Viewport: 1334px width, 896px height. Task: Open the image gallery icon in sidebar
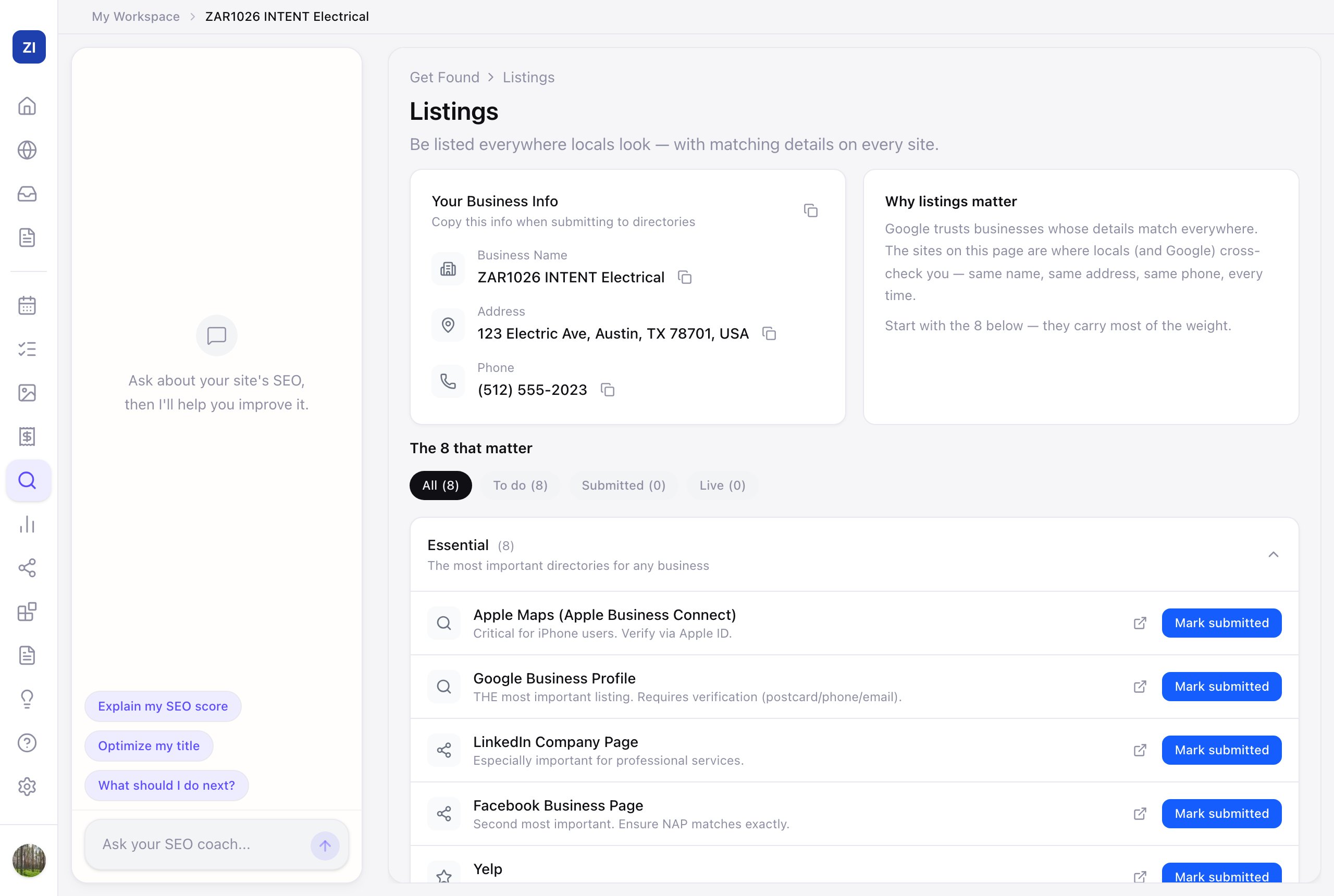click(27, 393)
